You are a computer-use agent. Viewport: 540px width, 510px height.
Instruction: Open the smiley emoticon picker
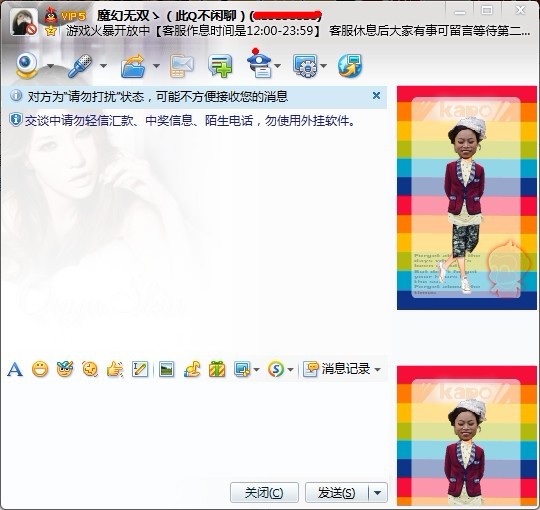40,370
